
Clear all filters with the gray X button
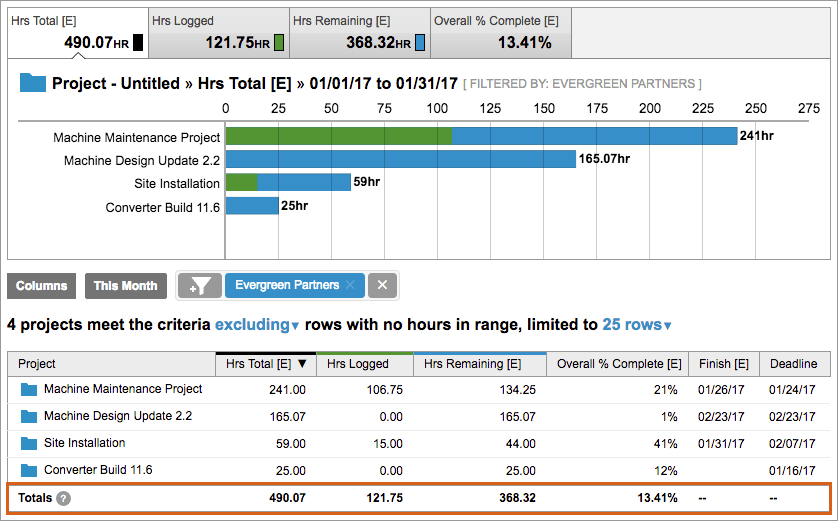(382, 285)
